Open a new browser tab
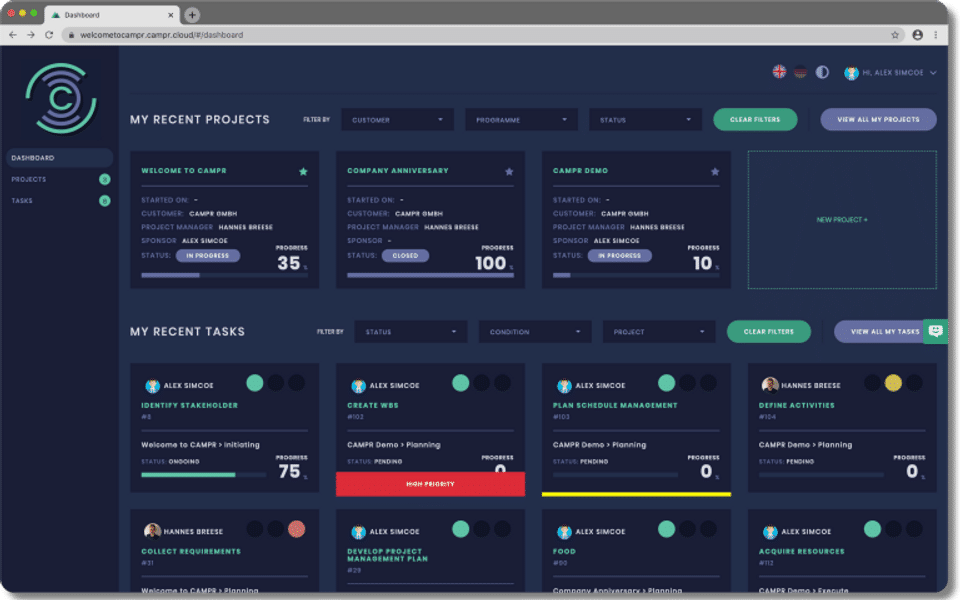The height and width of the screenshot is (600, 960). pos(192,15)
